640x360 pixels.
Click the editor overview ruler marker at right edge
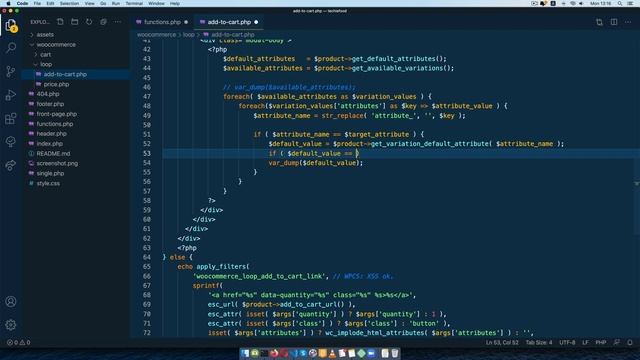click(x=637, y=184)
